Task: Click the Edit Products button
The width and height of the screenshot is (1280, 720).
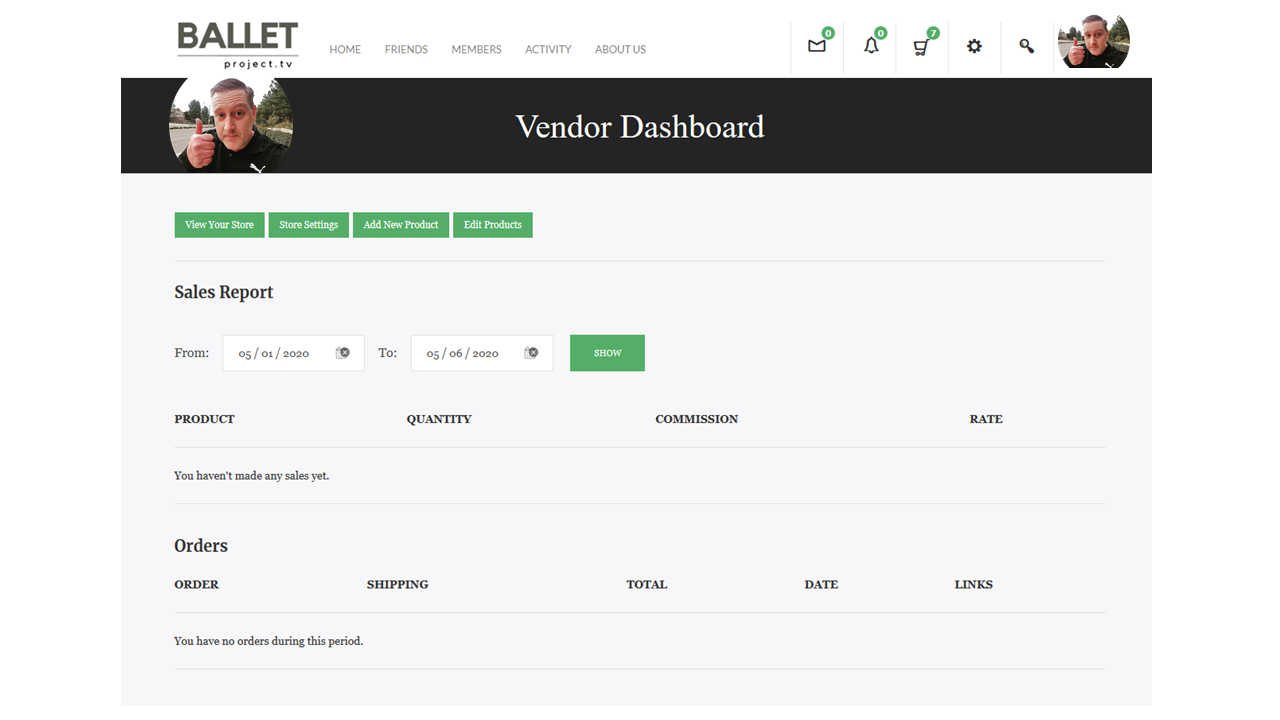Action: [x=493, y=225]
